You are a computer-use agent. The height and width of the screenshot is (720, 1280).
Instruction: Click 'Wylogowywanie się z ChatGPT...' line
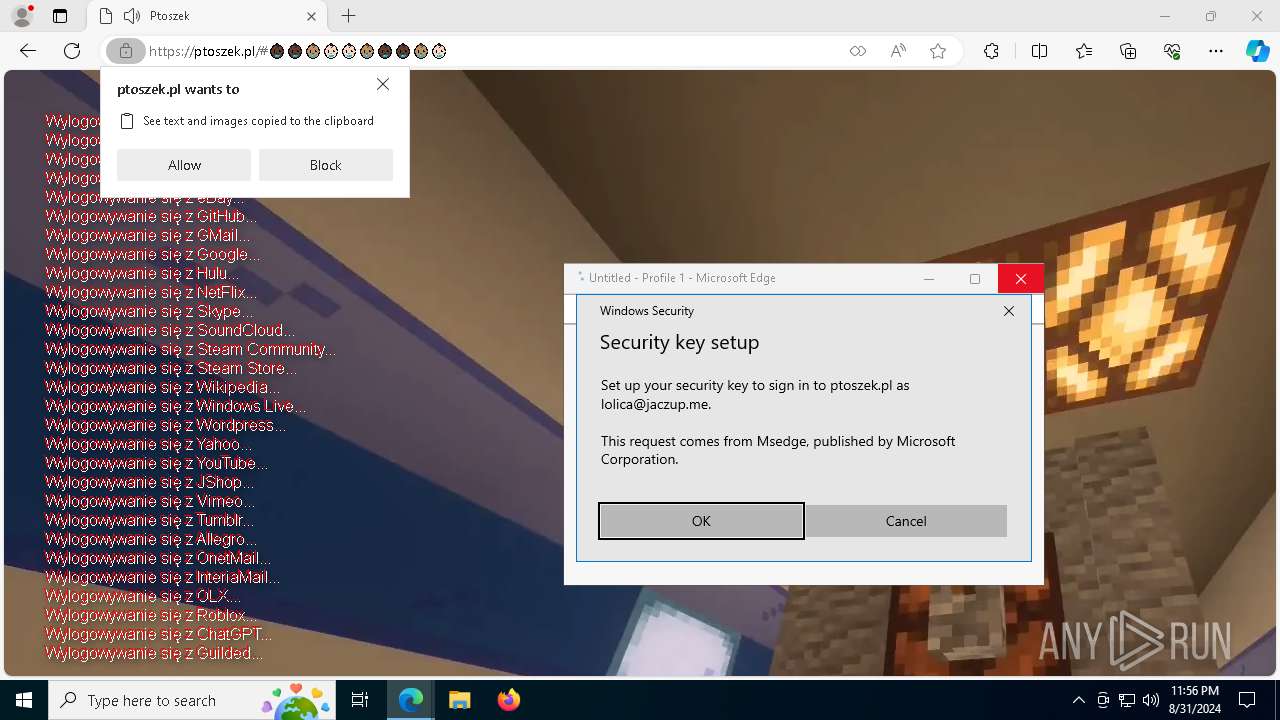[x=158, y=634]
